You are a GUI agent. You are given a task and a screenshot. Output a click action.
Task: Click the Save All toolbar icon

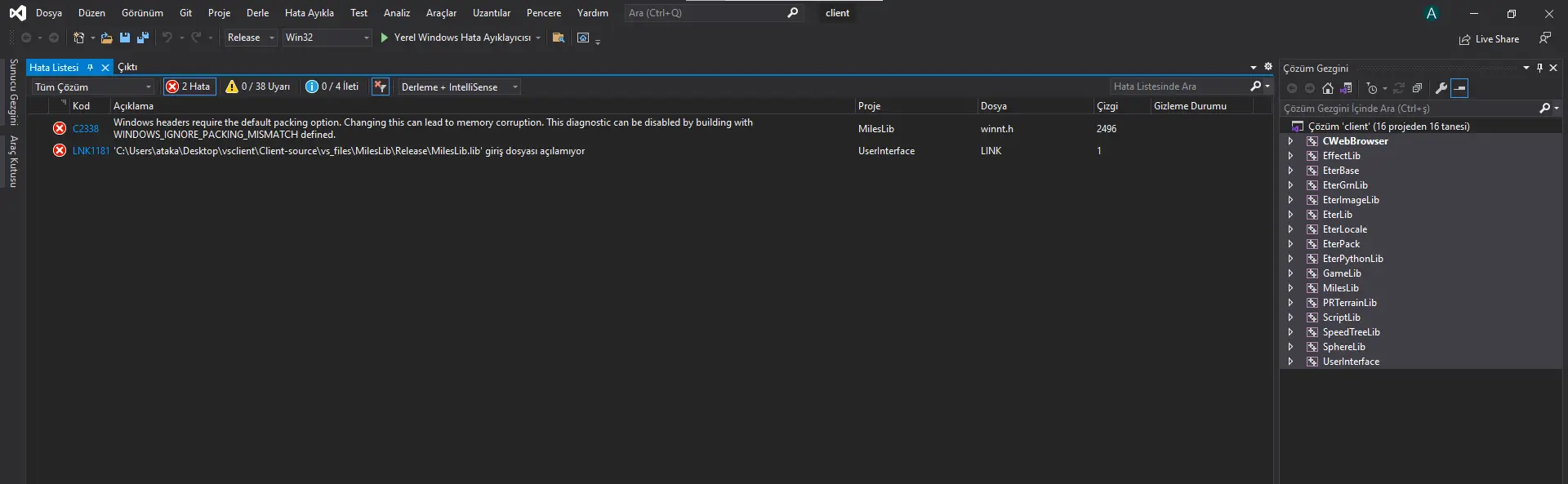(143, 38)
